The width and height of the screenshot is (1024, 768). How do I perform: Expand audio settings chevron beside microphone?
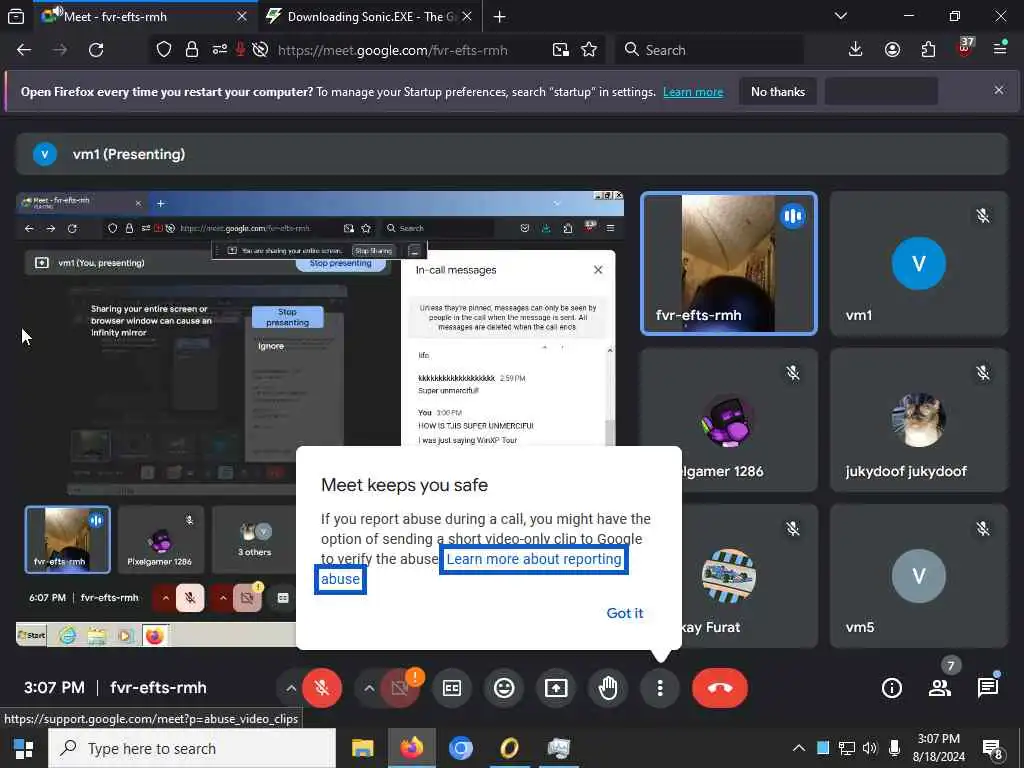coord(291,688)
